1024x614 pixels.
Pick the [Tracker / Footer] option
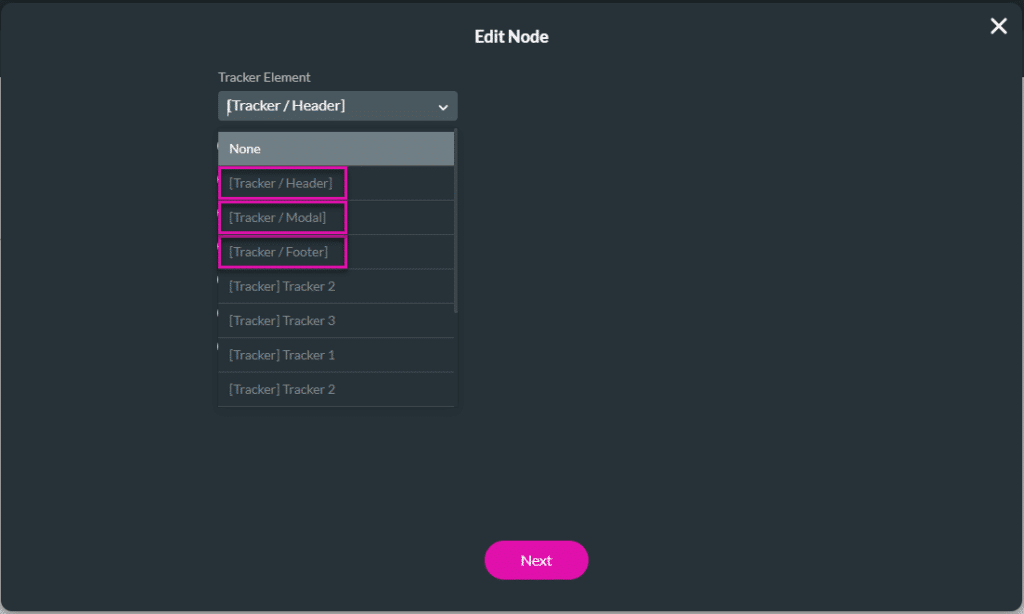click(279, 252)
